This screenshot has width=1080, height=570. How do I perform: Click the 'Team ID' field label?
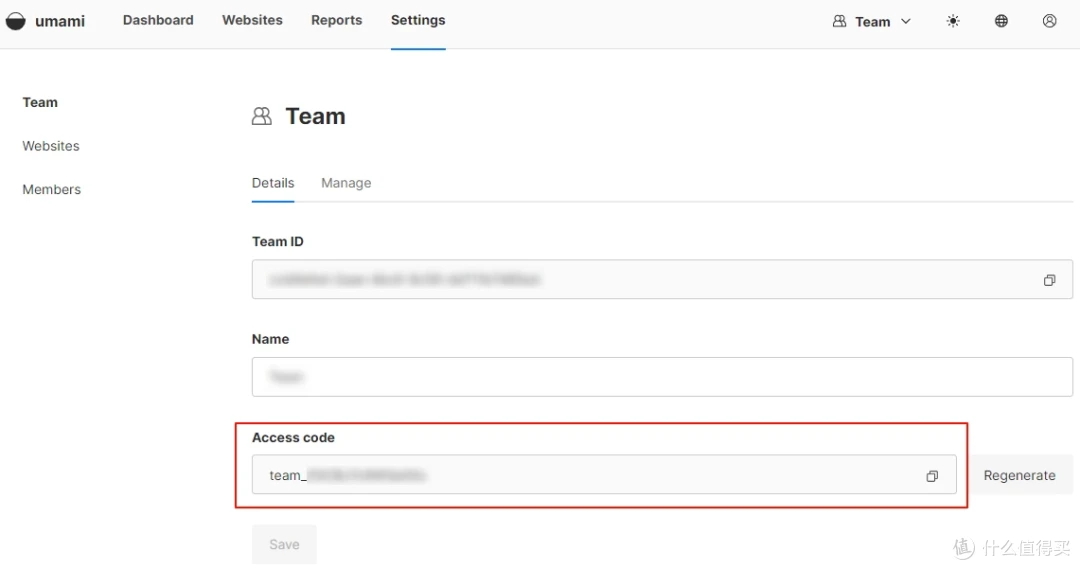[x=278, y=242]
